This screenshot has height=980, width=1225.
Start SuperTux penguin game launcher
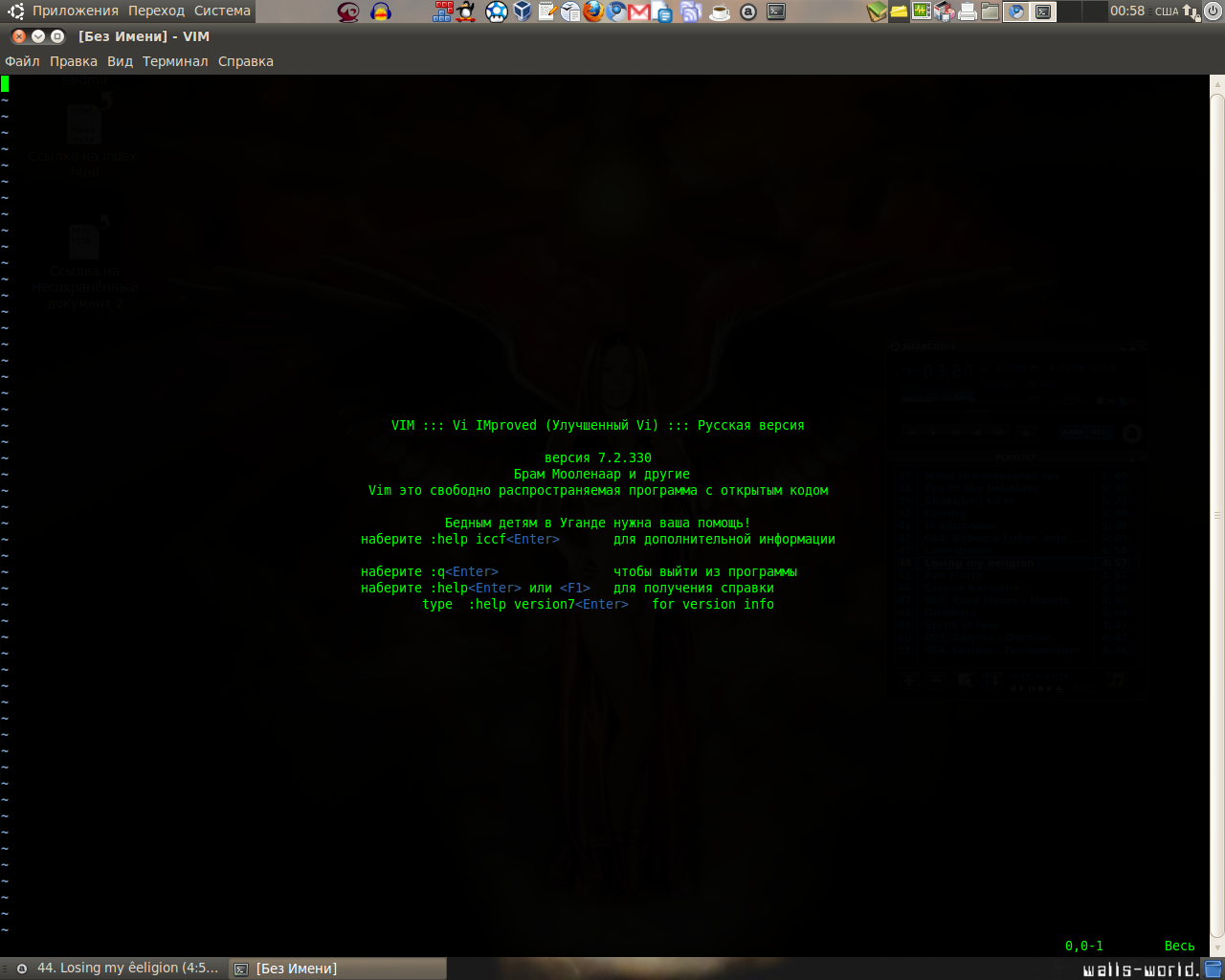pos(466,11)
